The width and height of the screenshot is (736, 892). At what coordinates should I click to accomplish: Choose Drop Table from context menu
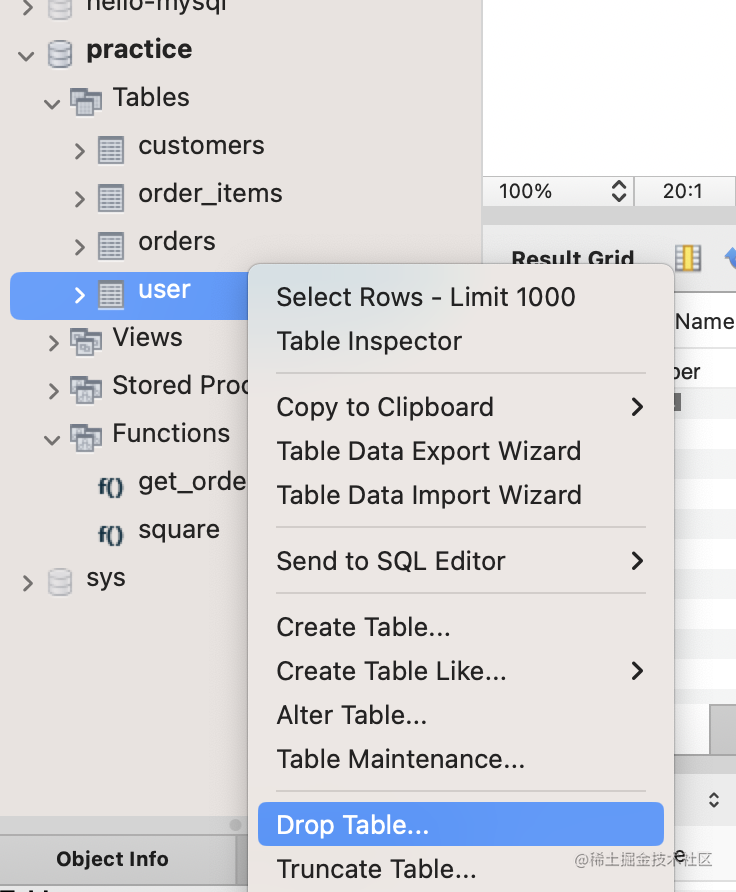point(353,825)
